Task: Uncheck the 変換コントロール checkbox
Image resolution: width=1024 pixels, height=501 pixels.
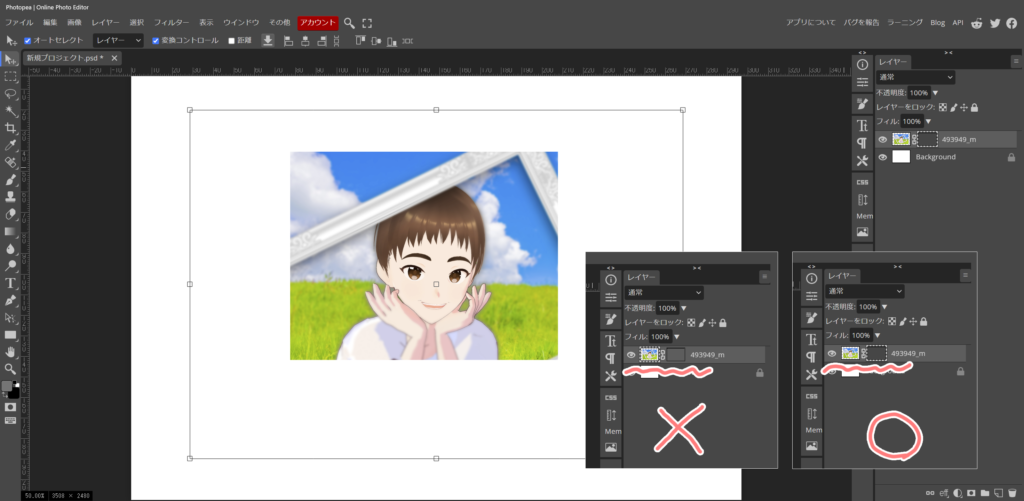Action: tap(155, 41)
